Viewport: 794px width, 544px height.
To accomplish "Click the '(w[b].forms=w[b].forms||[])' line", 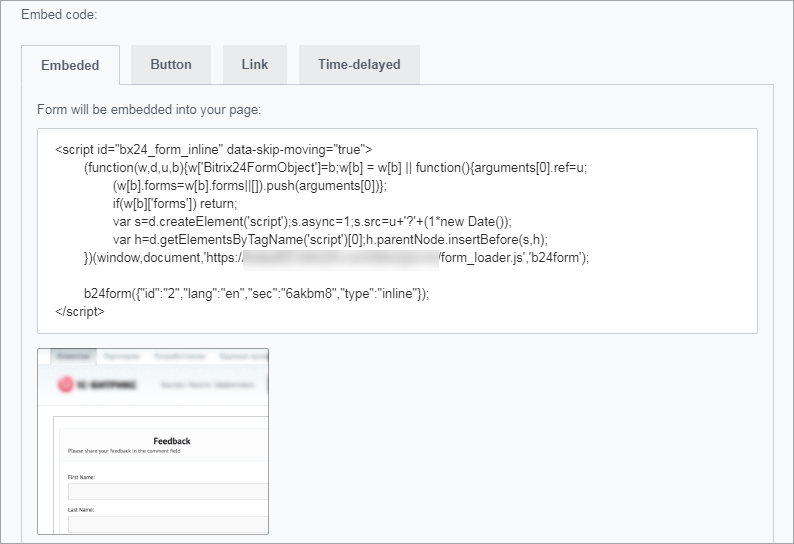I will [x=250, y=185].
